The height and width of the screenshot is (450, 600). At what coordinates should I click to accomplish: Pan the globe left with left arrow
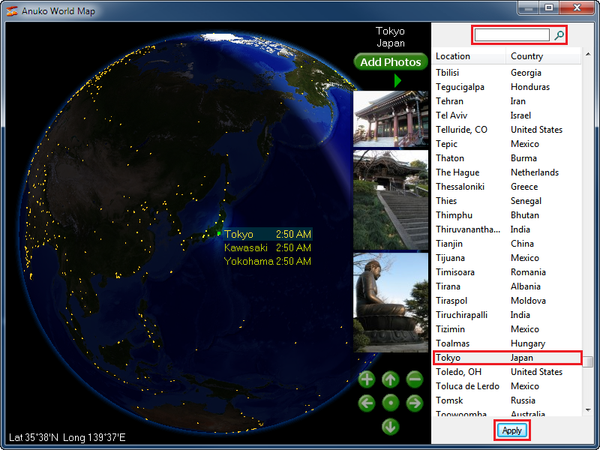pos(367,403)
